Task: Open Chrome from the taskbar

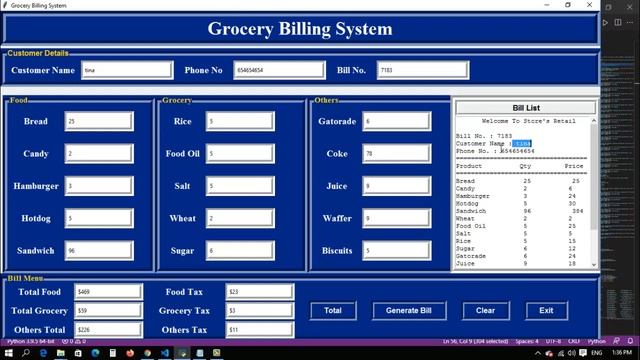Action: pyautogui.click(x=147, y=353)
